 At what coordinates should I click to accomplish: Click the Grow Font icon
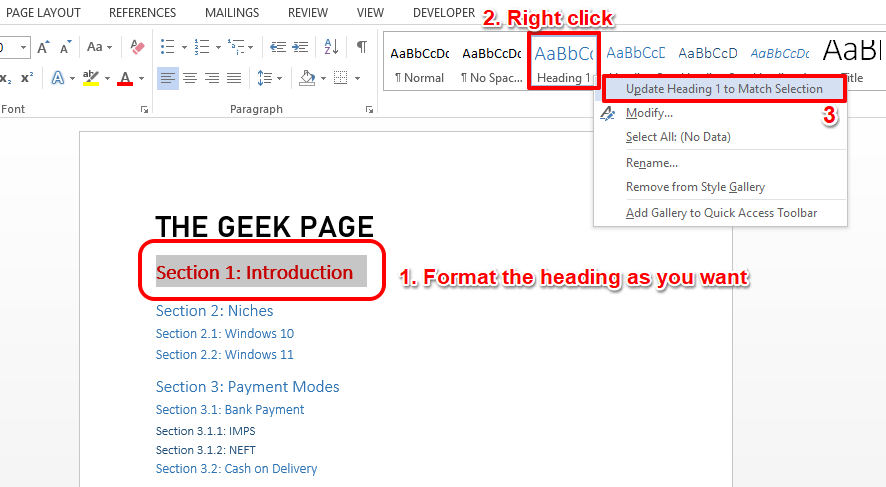pyautogui.click(x=44, y=47)
